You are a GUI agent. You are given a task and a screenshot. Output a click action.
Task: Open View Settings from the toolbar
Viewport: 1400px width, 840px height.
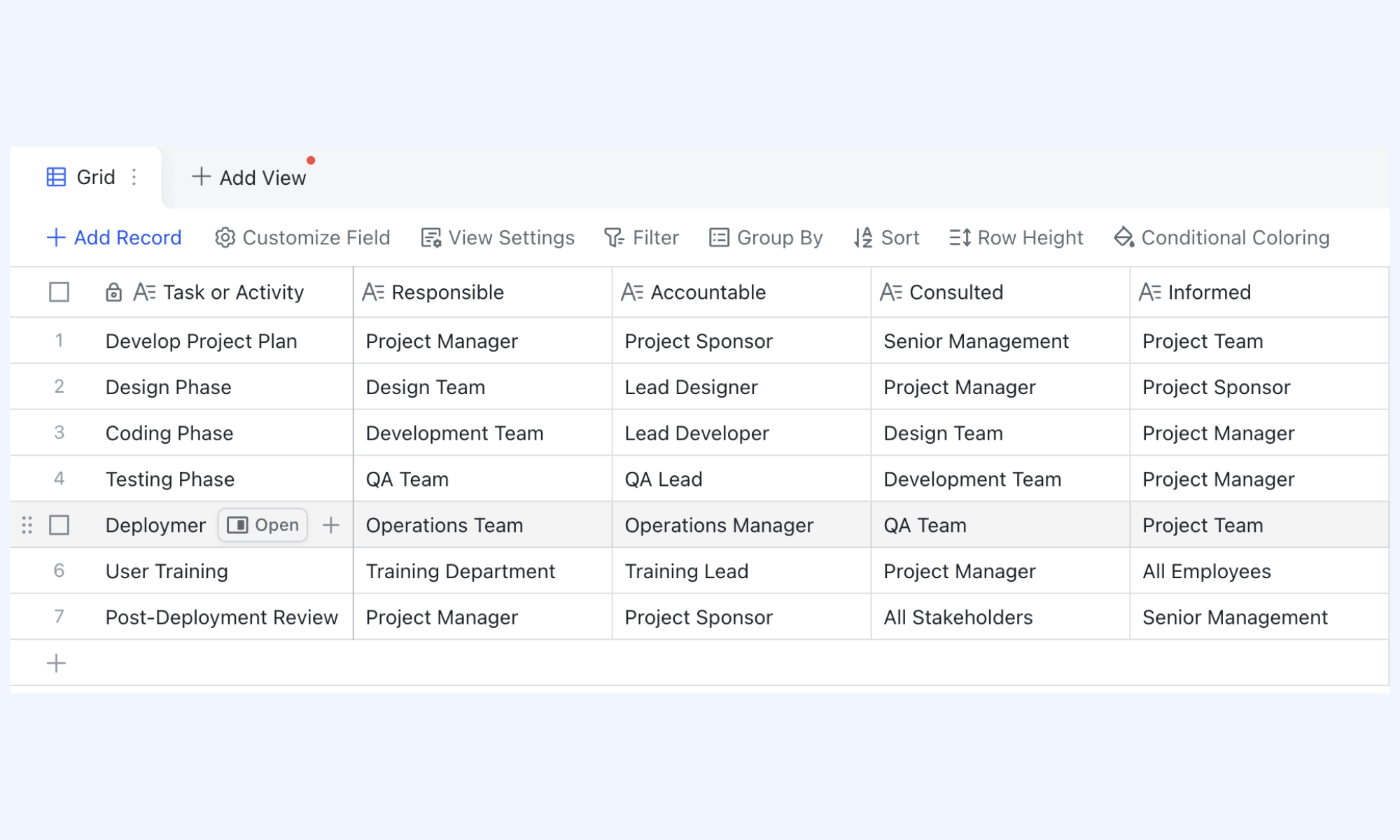pyautogui.click(x=498, y=238)
